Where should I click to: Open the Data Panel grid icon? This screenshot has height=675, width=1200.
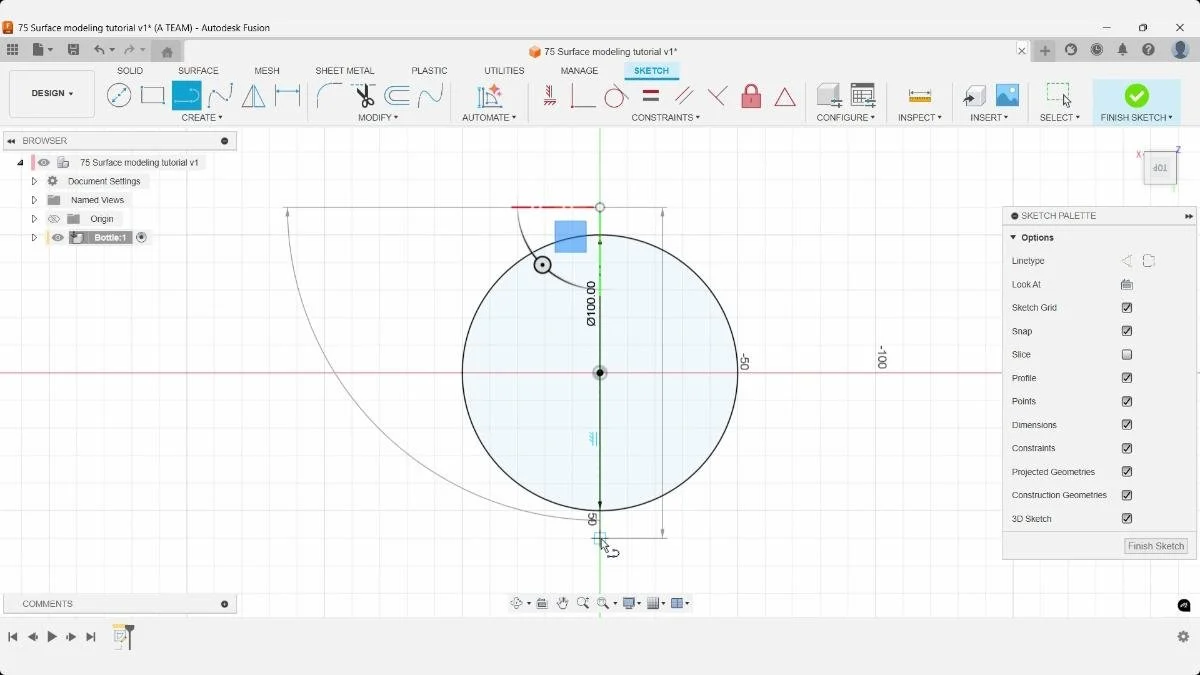point(12,50)
